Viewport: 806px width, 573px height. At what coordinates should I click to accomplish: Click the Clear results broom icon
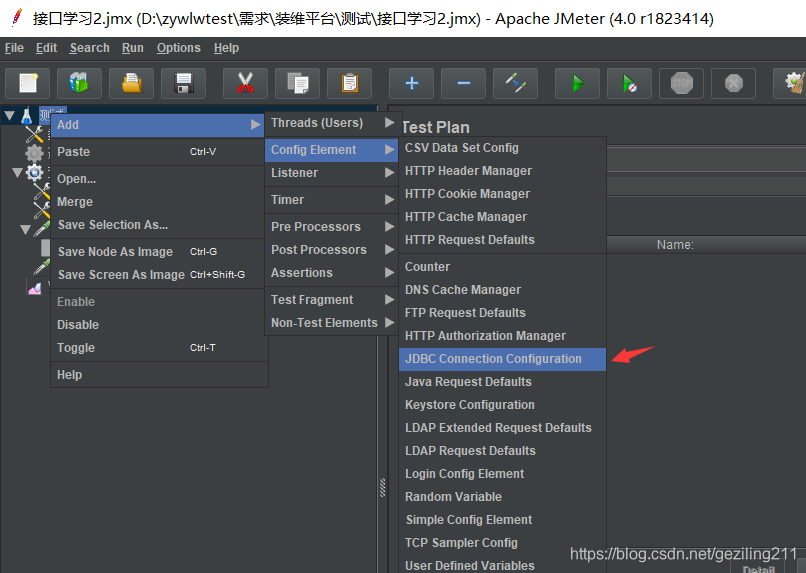click(794, 83)
